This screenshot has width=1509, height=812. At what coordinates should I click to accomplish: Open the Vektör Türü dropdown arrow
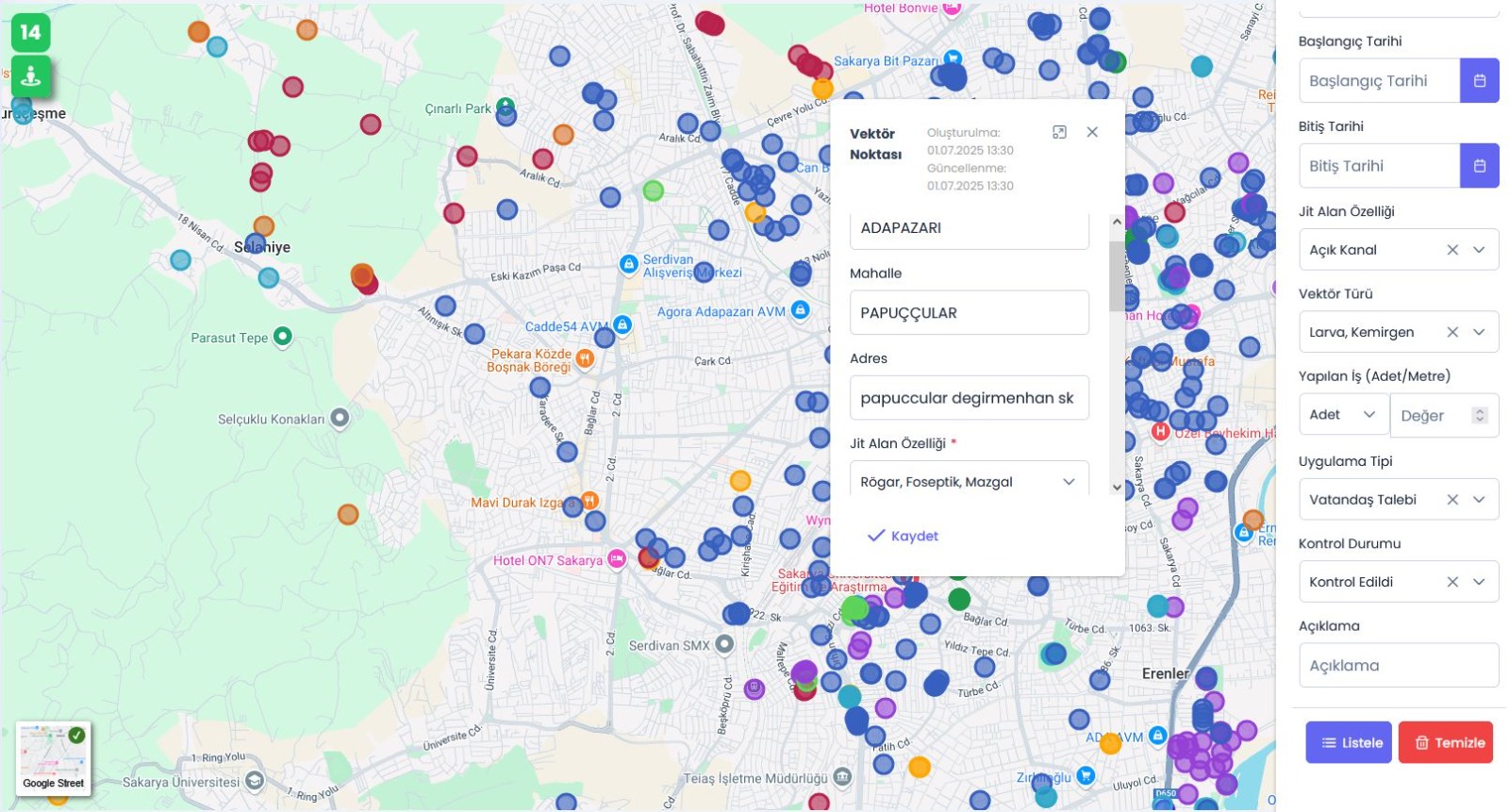(1479, 332)
